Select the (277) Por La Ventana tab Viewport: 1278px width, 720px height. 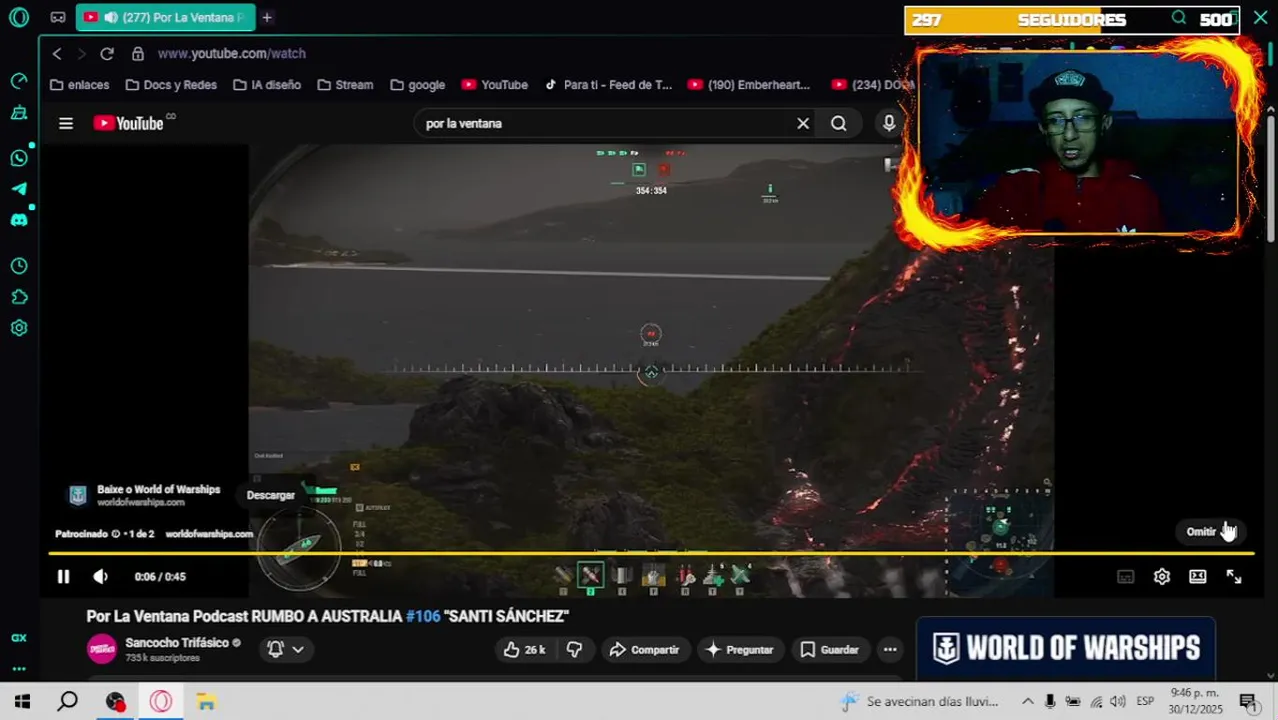tap(165, 17)
